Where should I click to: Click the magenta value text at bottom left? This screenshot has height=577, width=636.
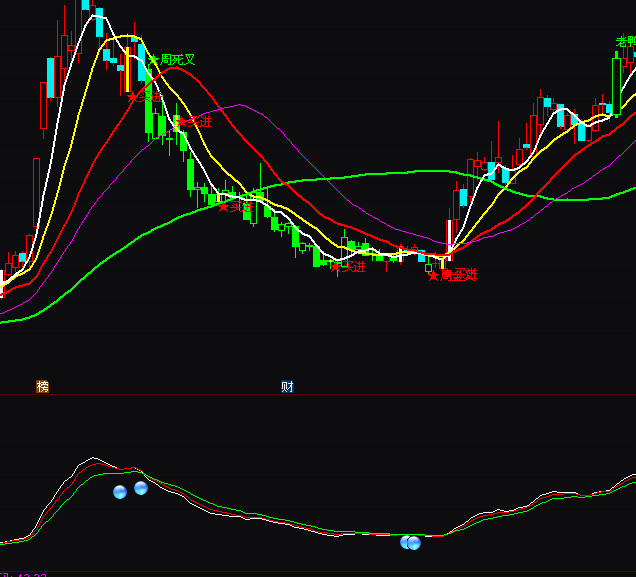point(22,574)
